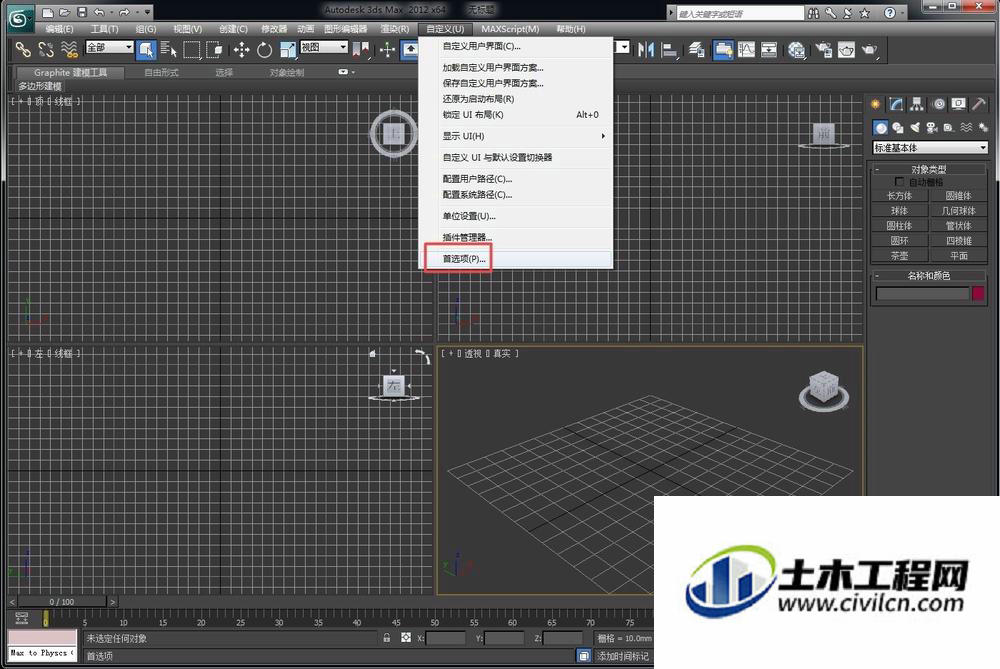Activate the Select and Move tool

[x=241, y=50]
